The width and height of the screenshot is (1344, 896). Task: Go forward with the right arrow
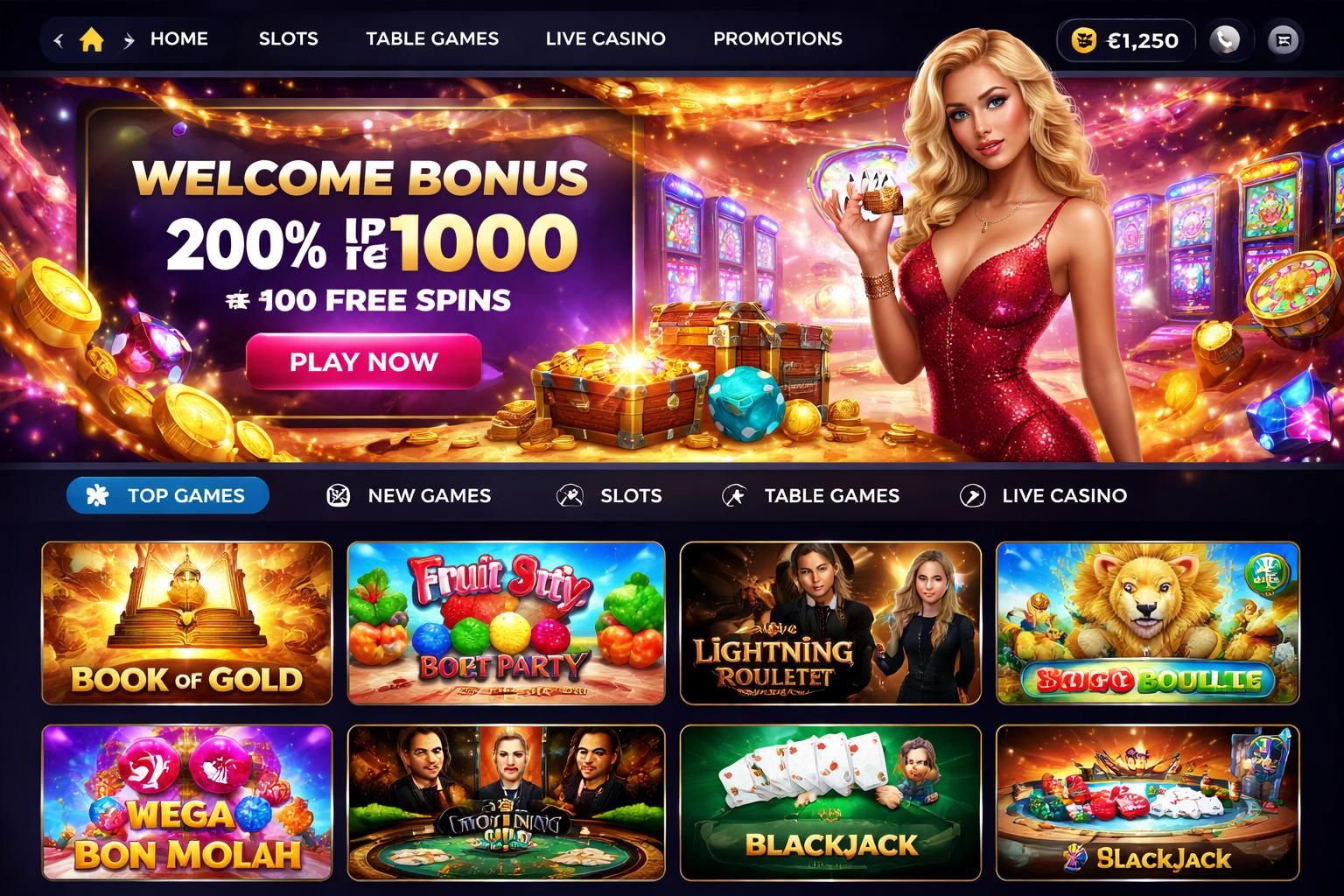pos(129,39)
